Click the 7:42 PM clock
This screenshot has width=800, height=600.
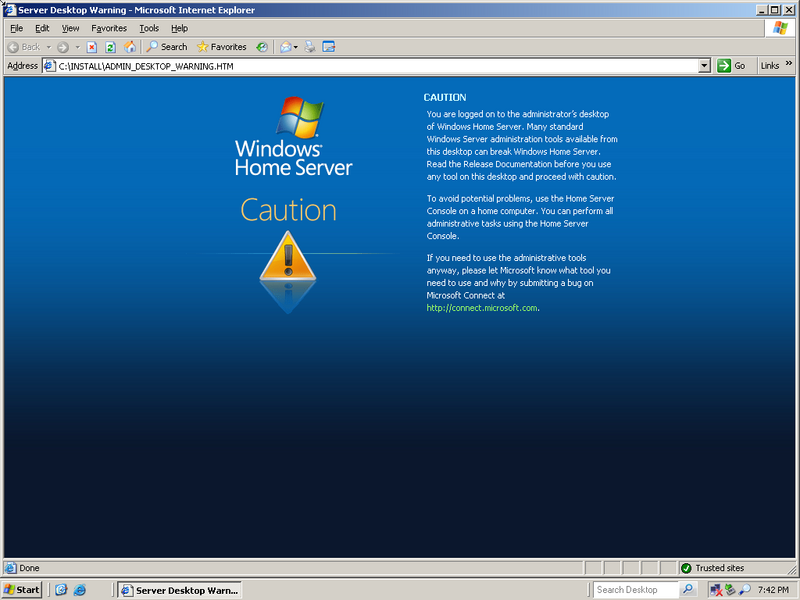[773, 590]
